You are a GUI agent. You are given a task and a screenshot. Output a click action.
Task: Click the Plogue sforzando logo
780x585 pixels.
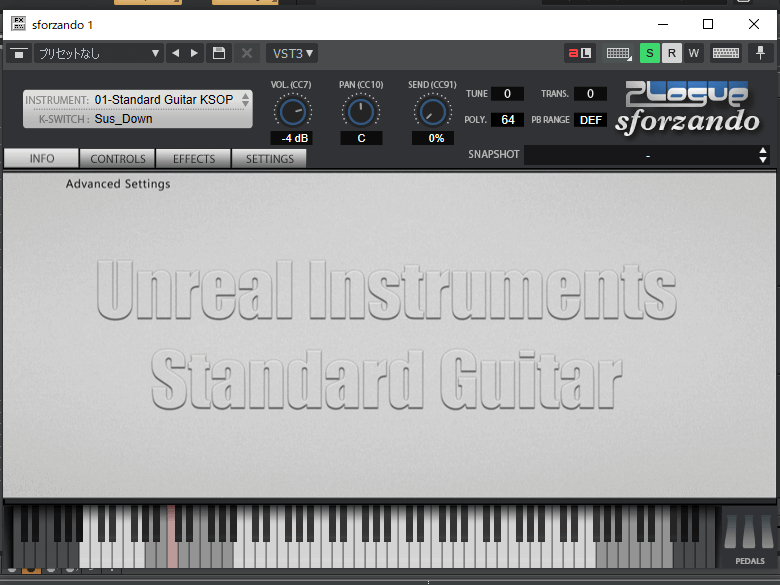click(688, 108)
